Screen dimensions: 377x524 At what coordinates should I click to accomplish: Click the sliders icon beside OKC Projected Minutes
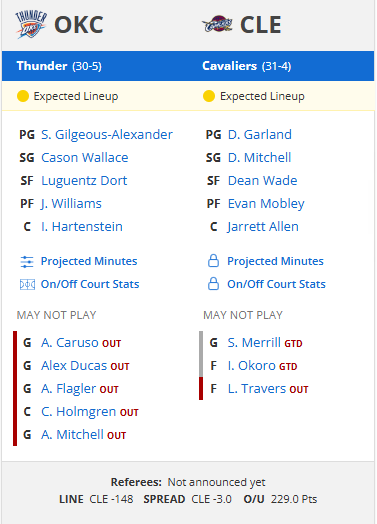[x=27, y=262]
